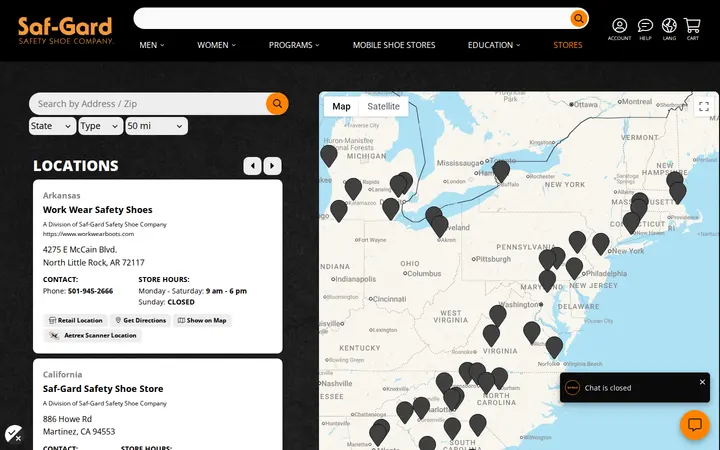Click the leftmost pin in Michigan
The width and height of the screenshot is (720, 450).
329,155
